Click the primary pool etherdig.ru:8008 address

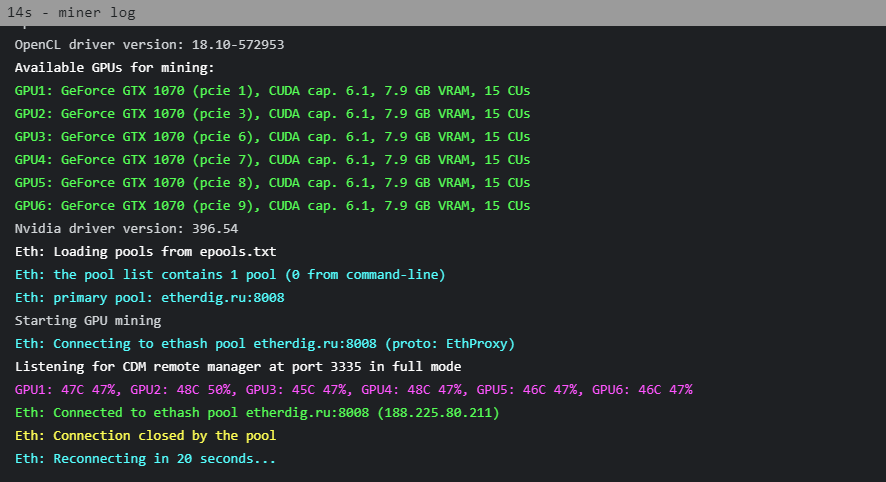click(x=223, y=298)
